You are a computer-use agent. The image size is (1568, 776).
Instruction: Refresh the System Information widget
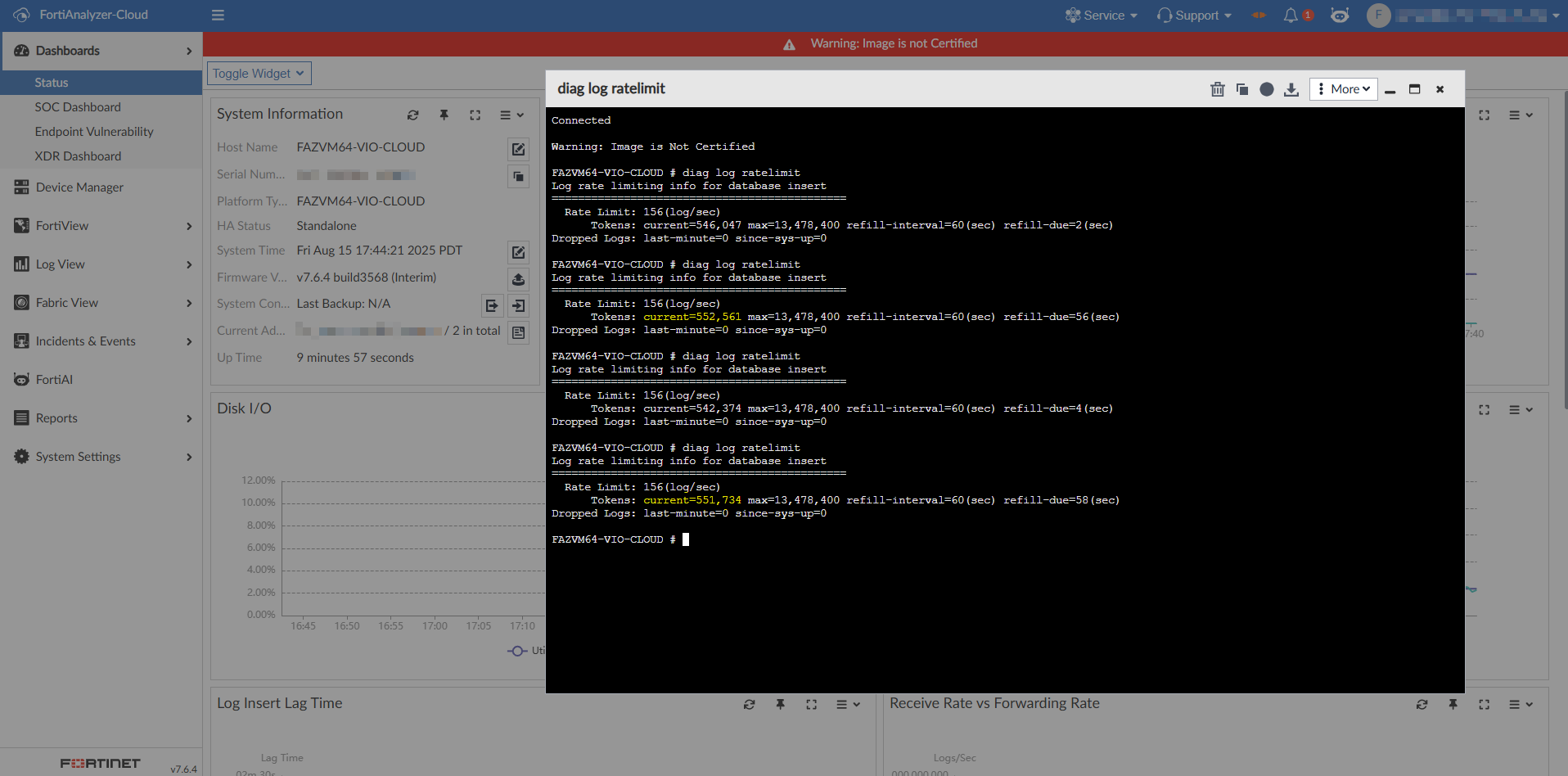(413, 115)
